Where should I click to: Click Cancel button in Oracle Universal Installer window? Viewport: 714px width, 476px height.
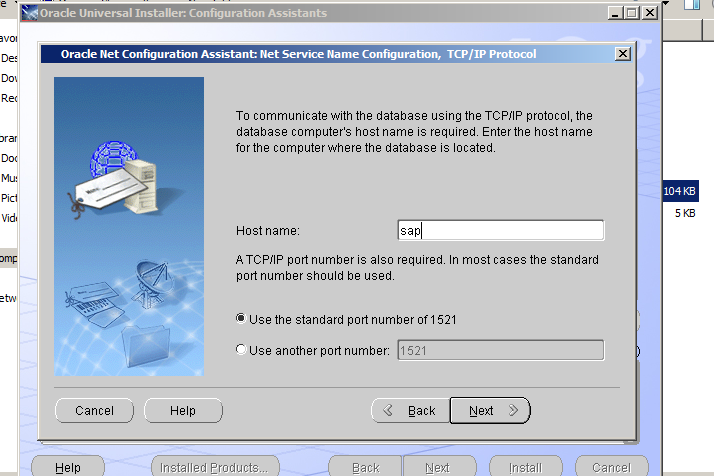[612, 467]
